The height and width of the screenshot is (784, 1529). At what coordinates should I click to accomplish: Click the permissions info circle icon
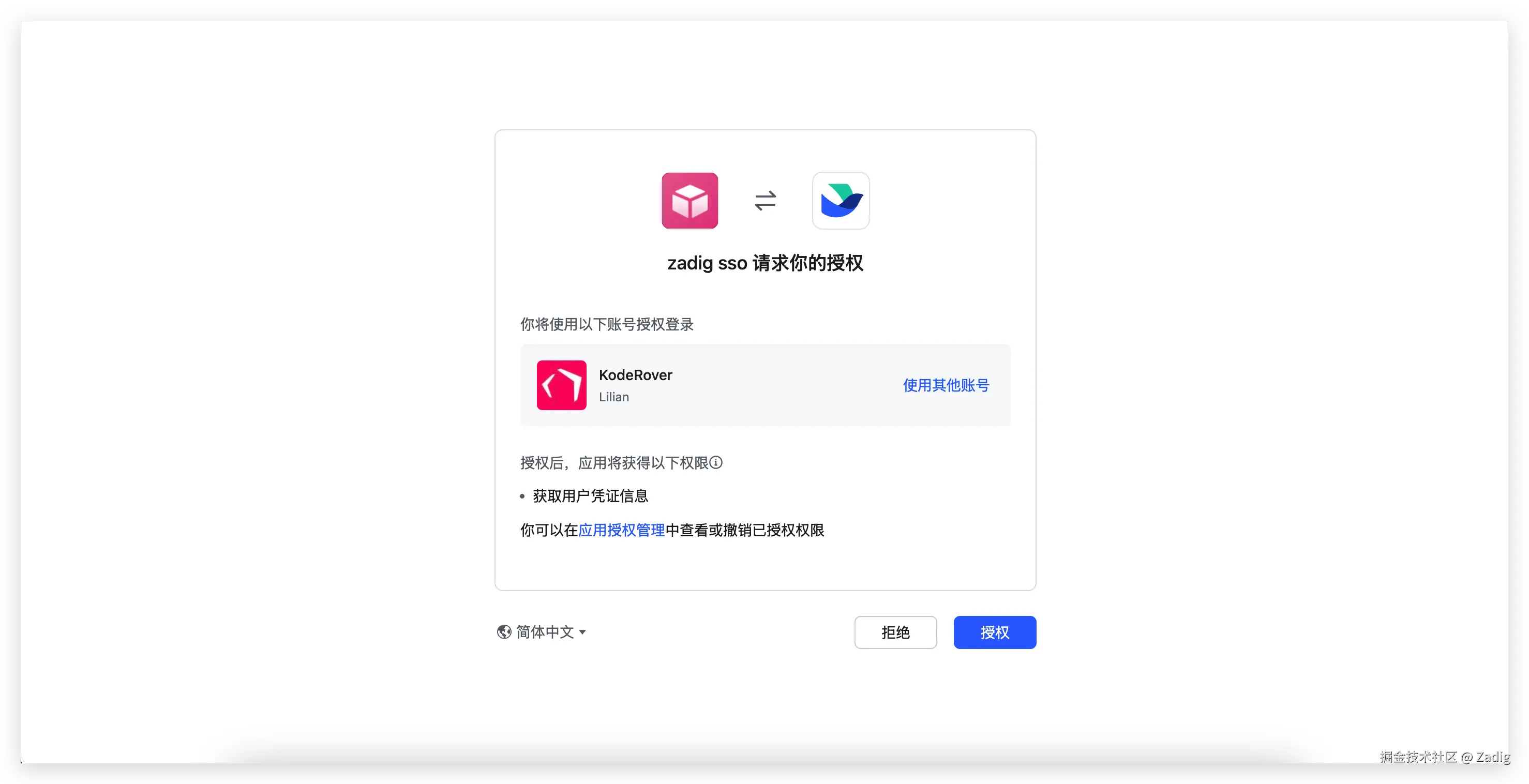coord(716,462)
